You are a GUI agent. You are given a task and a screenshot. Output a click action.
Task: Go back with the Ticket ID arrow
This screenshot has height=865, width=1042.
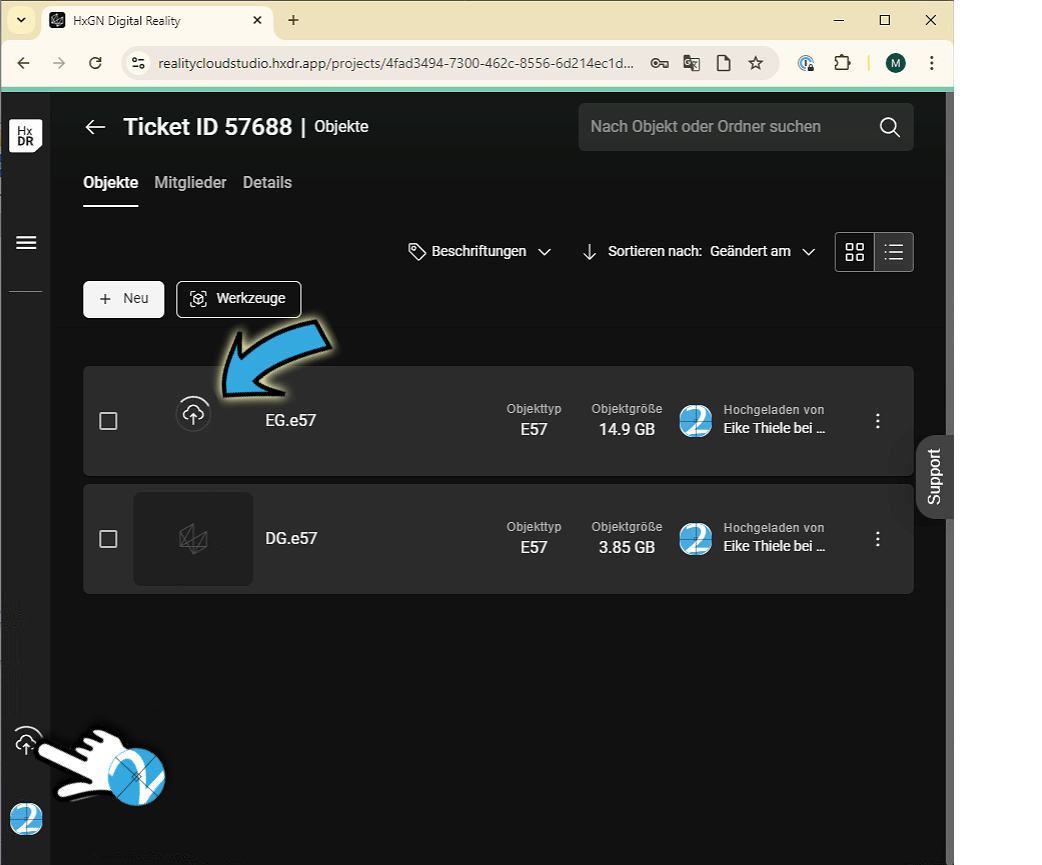pos(96,127)
